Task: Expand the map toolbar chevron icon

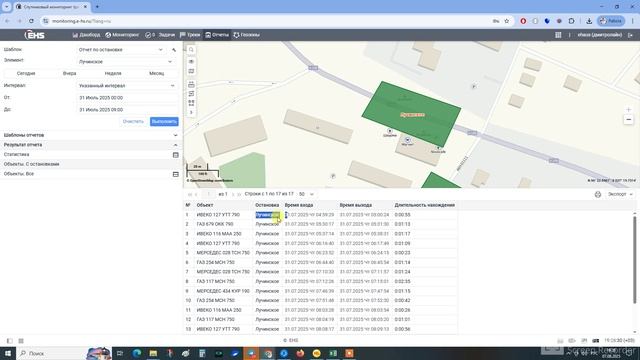Action: (191, 112)
